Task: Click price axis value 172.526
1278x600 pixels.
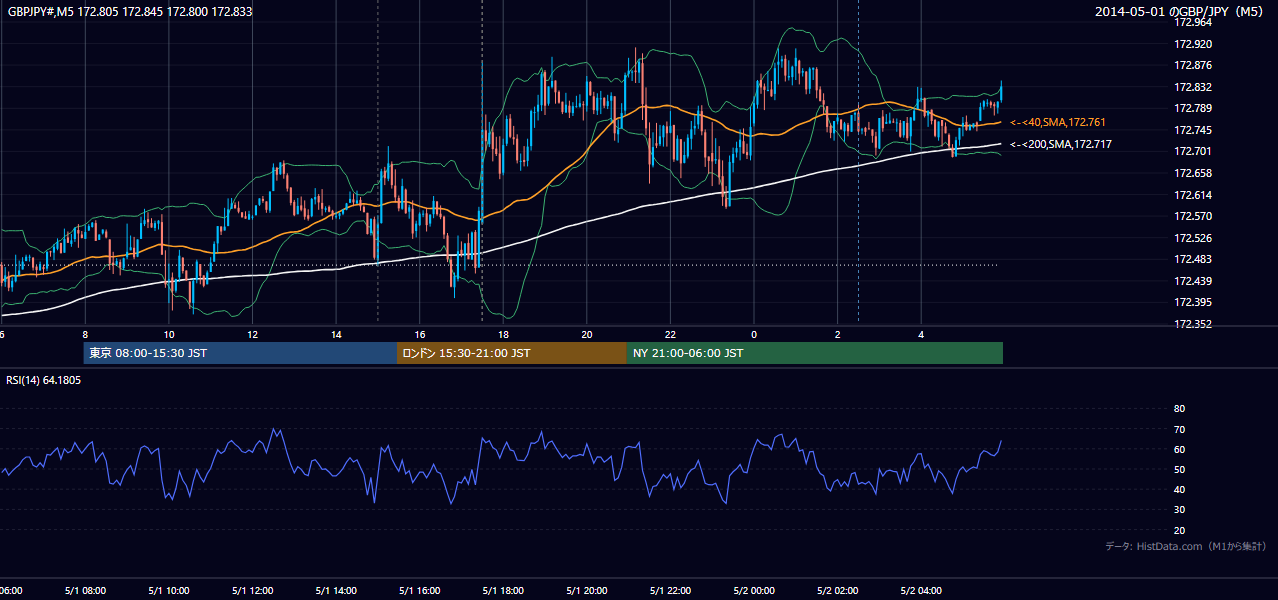Action: pyautogui.click(x=1192, y=238)
